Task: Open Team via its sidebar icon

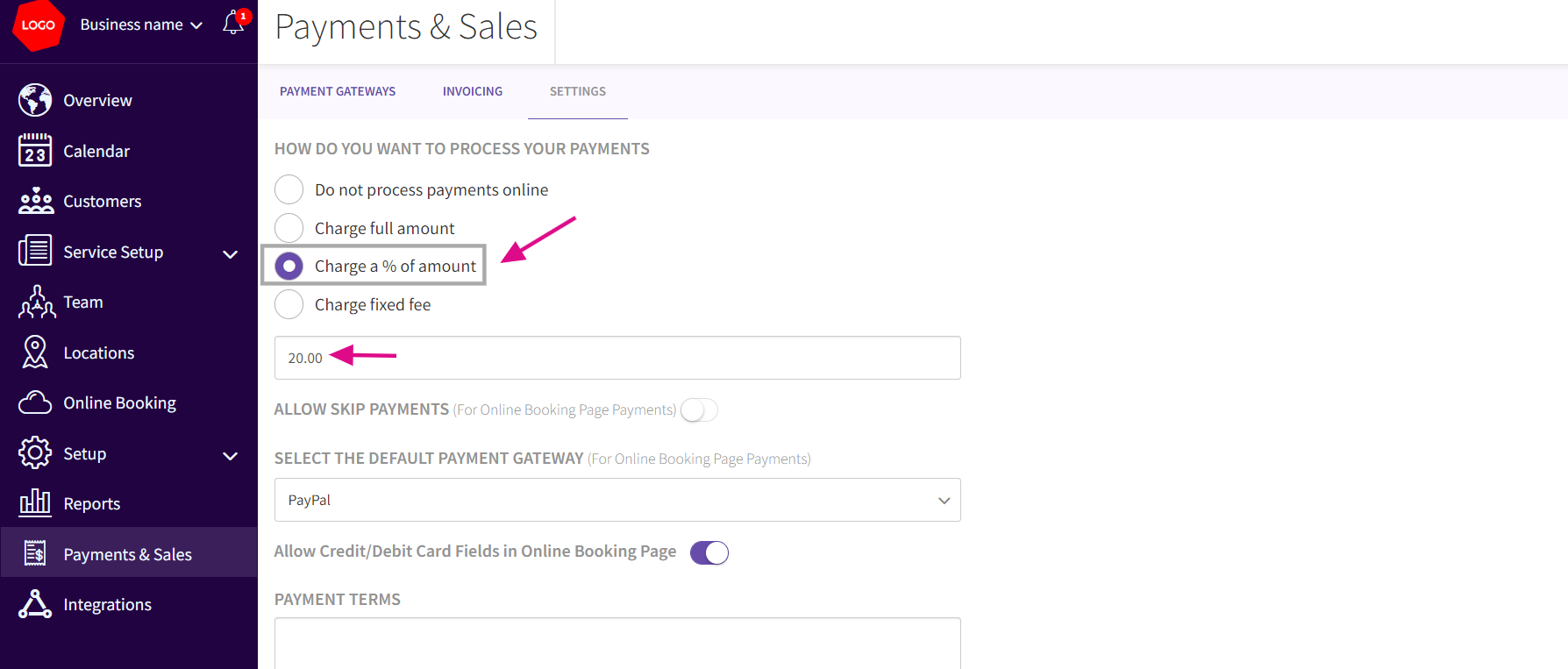Action: [36, 302]
